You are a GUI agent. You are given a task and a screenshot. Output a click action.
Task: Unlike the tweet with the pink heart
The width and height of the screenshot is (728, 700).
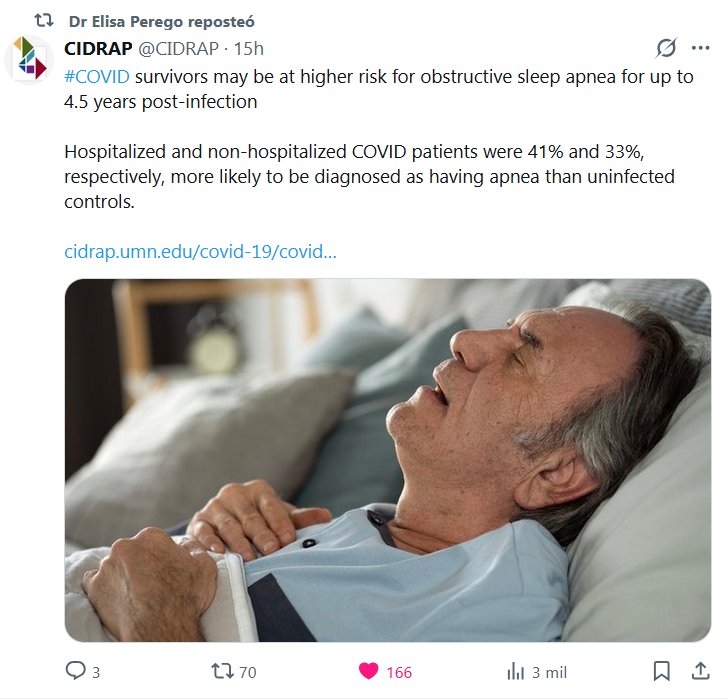(x=369, y=671)
